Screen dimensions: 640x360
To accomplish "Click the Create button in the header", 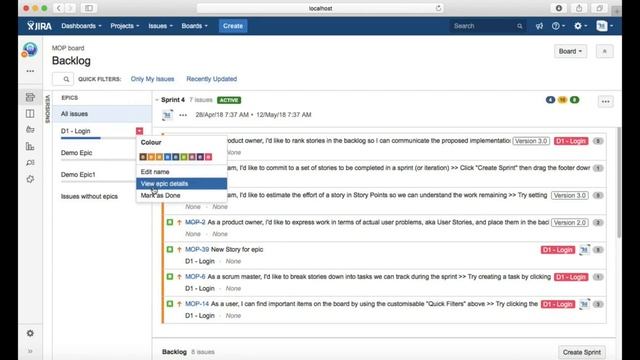I will click(x=233, y=26).
